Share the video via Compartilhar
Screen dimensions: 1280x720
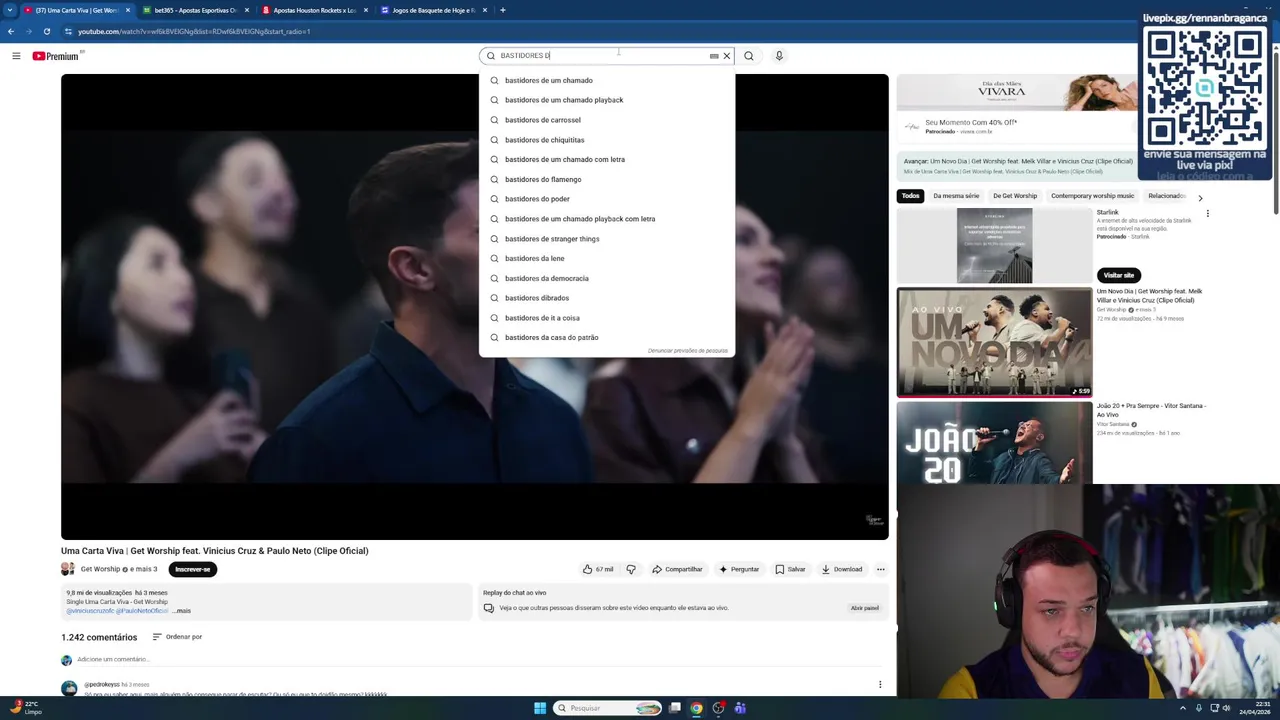coord(677,569)
